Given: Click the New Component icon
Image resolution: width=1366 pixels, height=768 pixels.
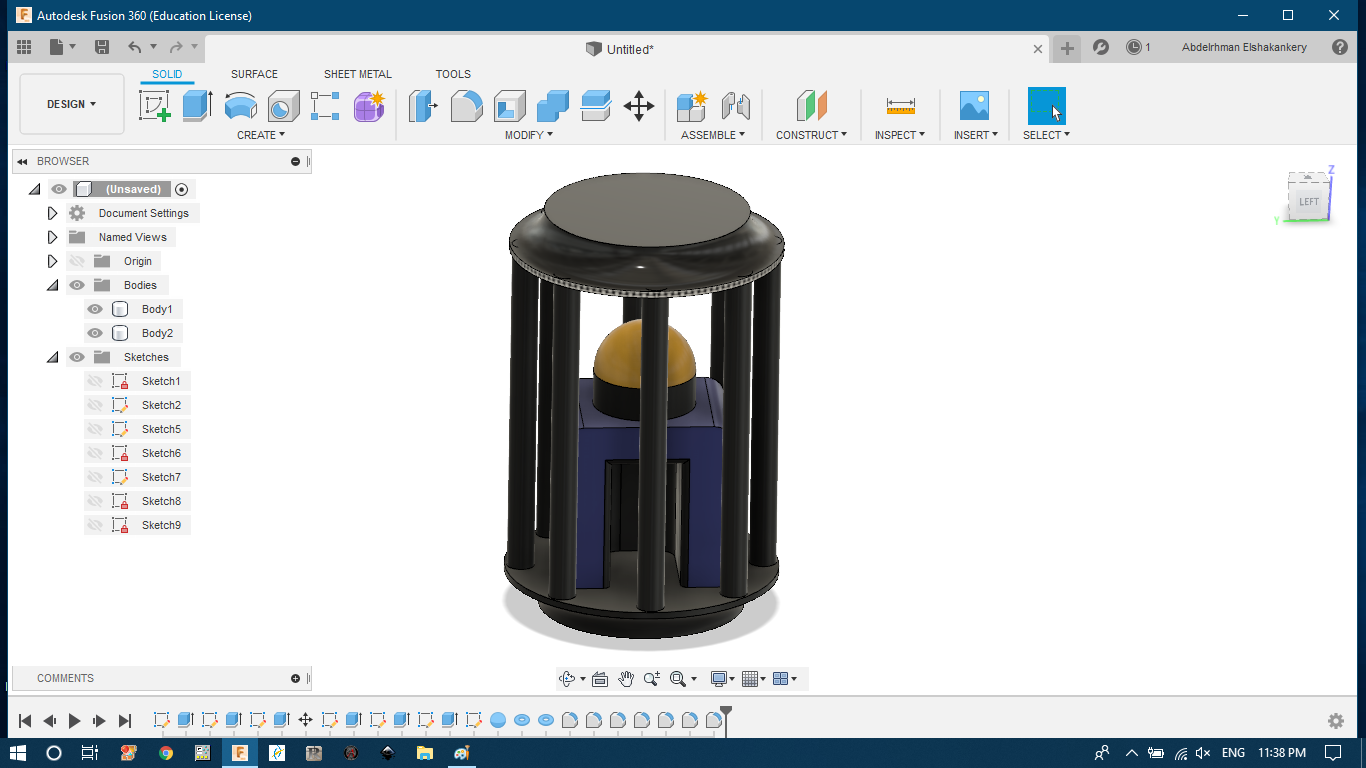Looking at the screenshot, I should click(691, 105).
